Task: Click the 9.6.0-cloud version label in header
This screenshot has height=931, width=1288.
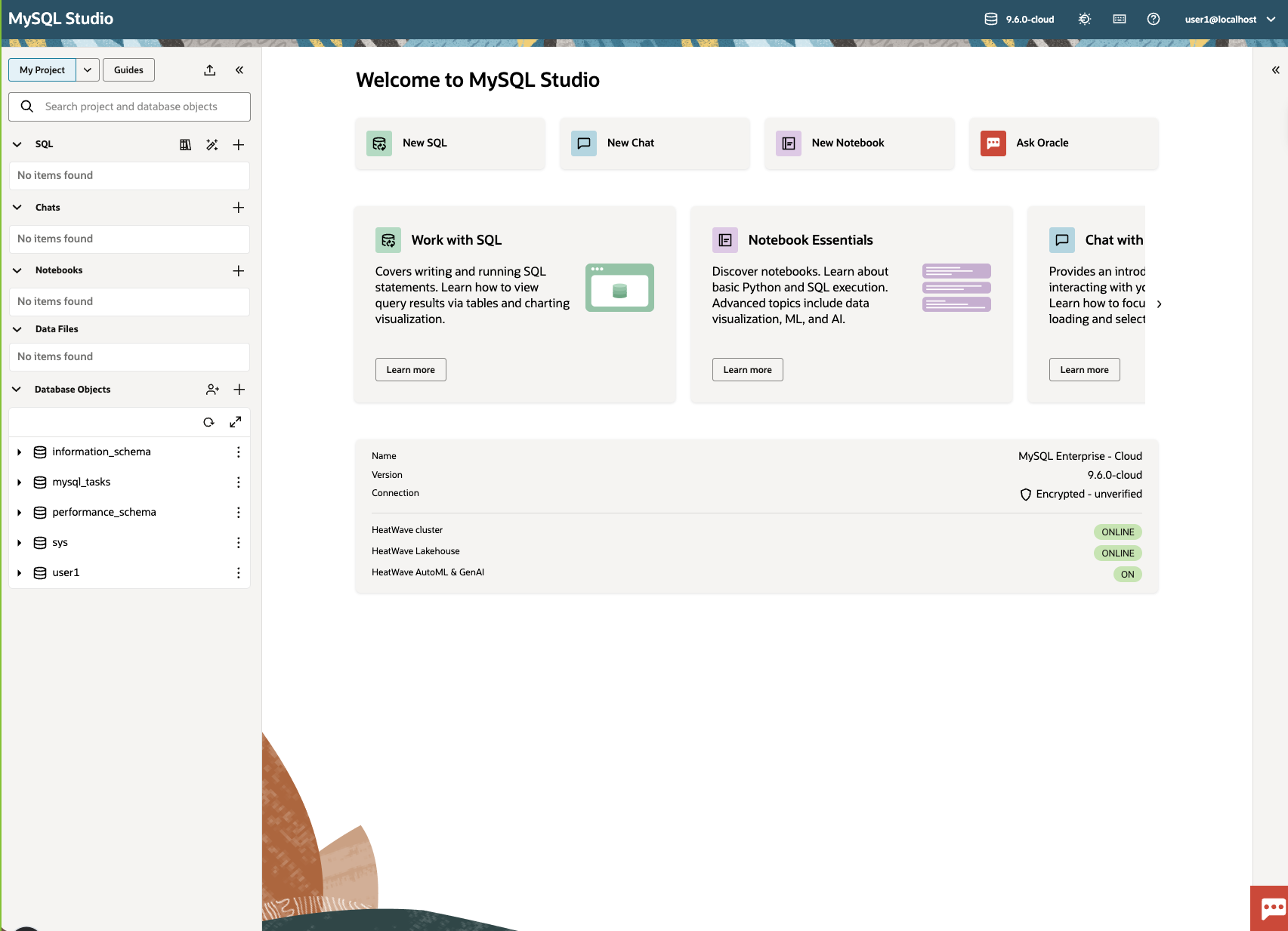Action: [1030, 19]
